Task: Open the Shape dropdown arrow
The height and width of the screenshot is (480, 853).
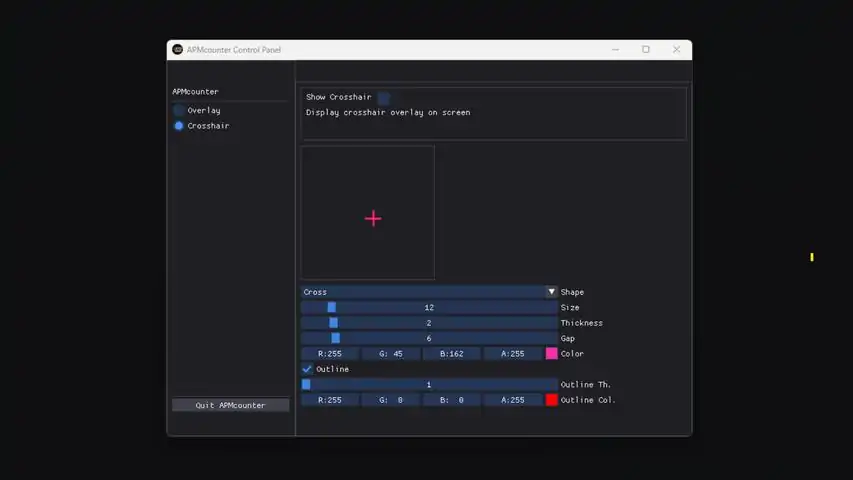Action: coord(551,292)
